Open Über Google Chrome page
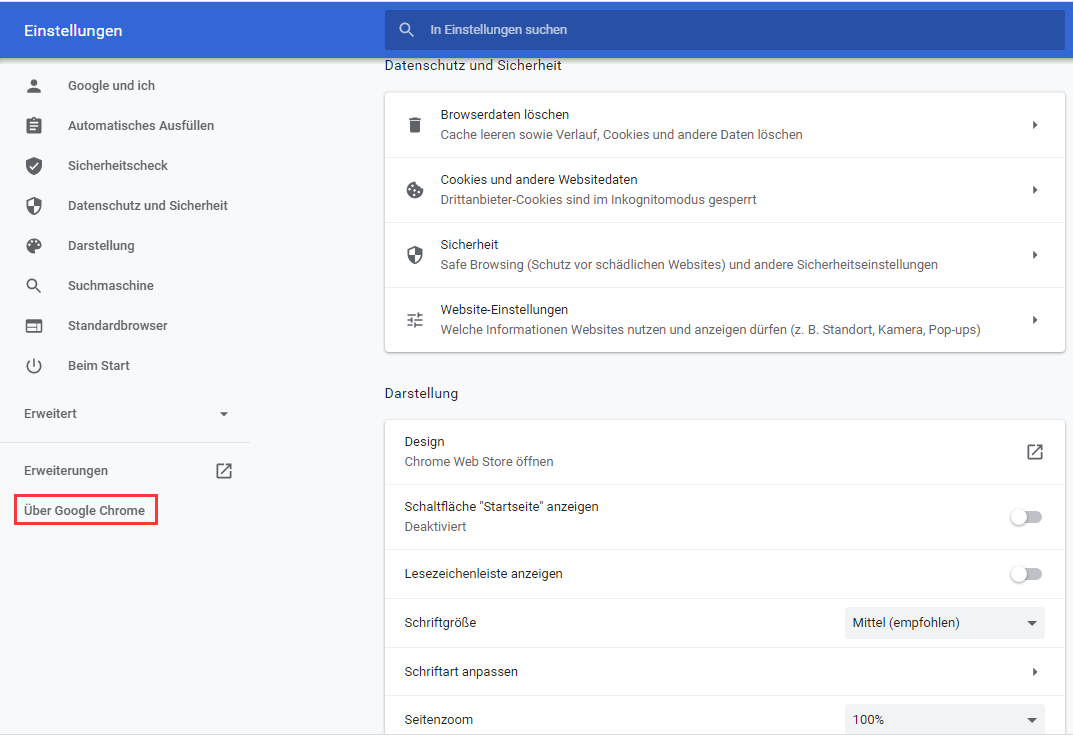The height and width of the screenshot is (738, 1073). point(84,511)
